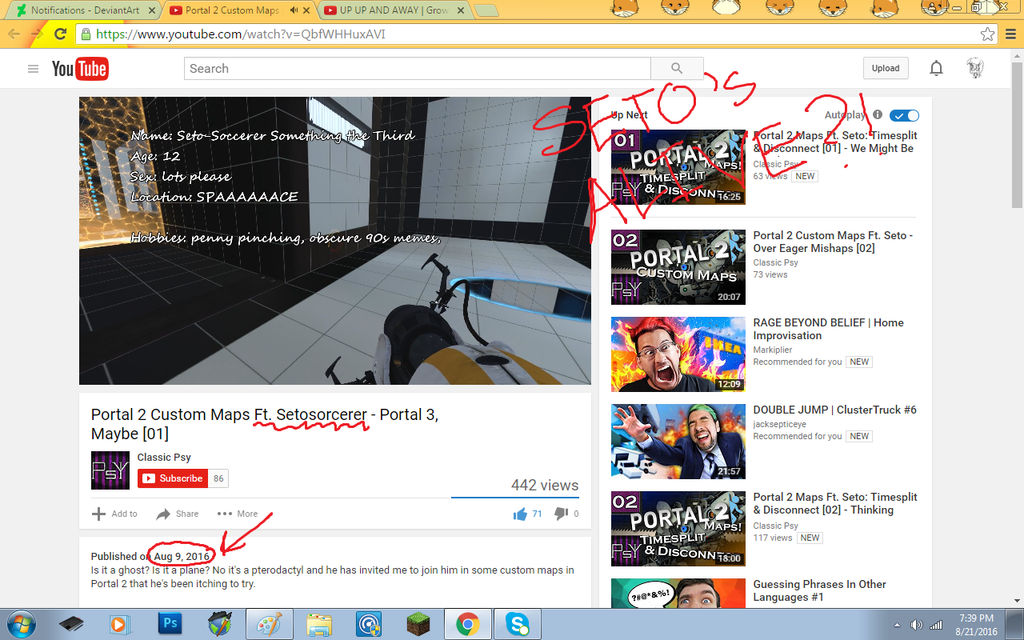Open the YouTube guide hamburger menu
The width and height of the screenshot is (1024, 640).
[x=33, y=69]
